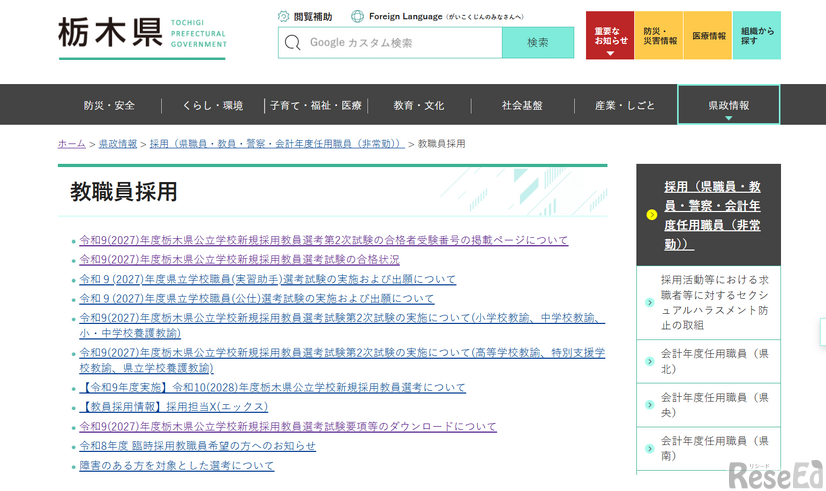Viewport: 826px width, 491px height.
Task: Click arrow icon beside 会計年度任用職員（県南）
Action: coord(650,448)
